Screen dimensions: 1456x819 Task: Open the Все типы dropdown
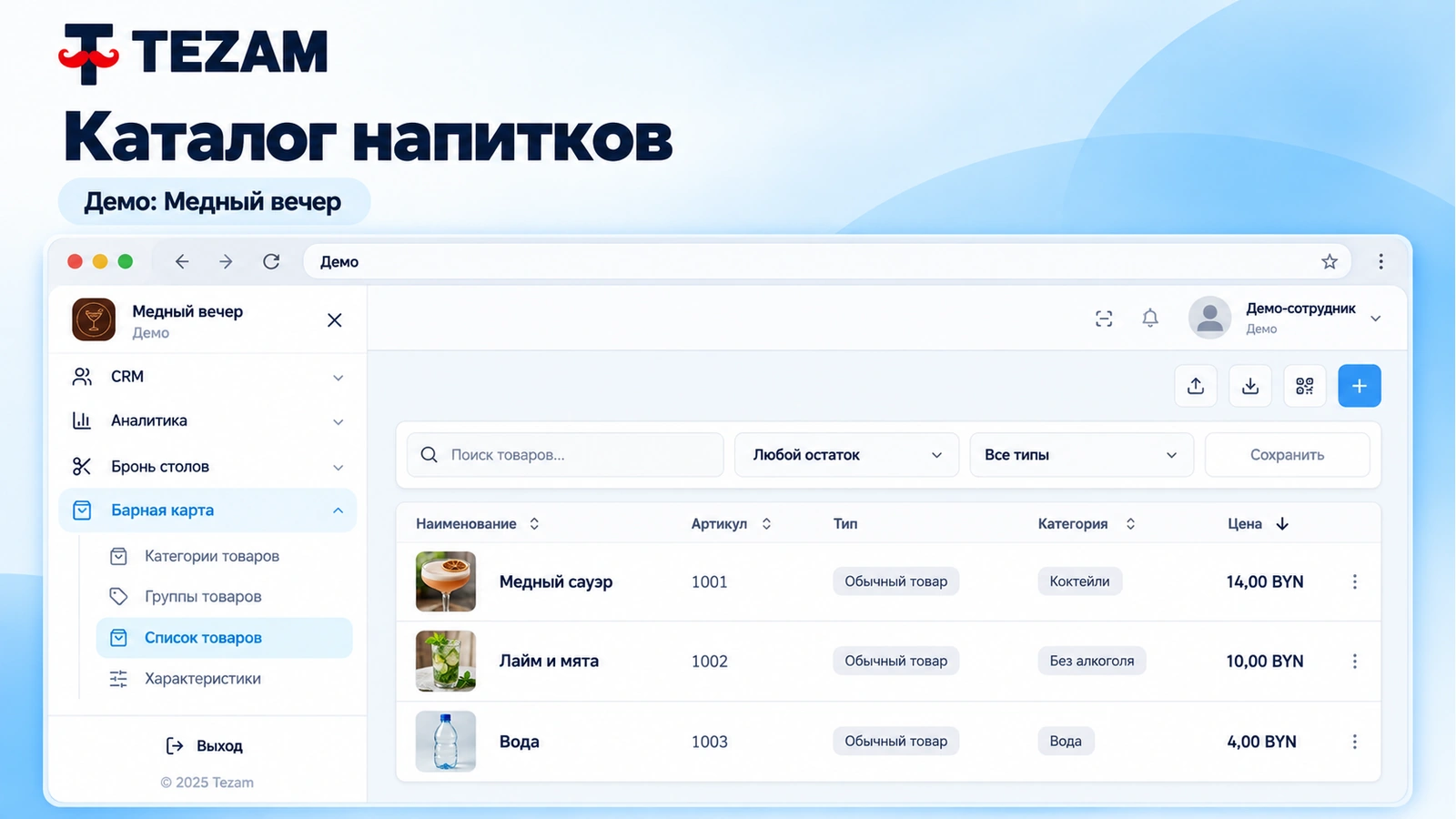(1081, 455)
